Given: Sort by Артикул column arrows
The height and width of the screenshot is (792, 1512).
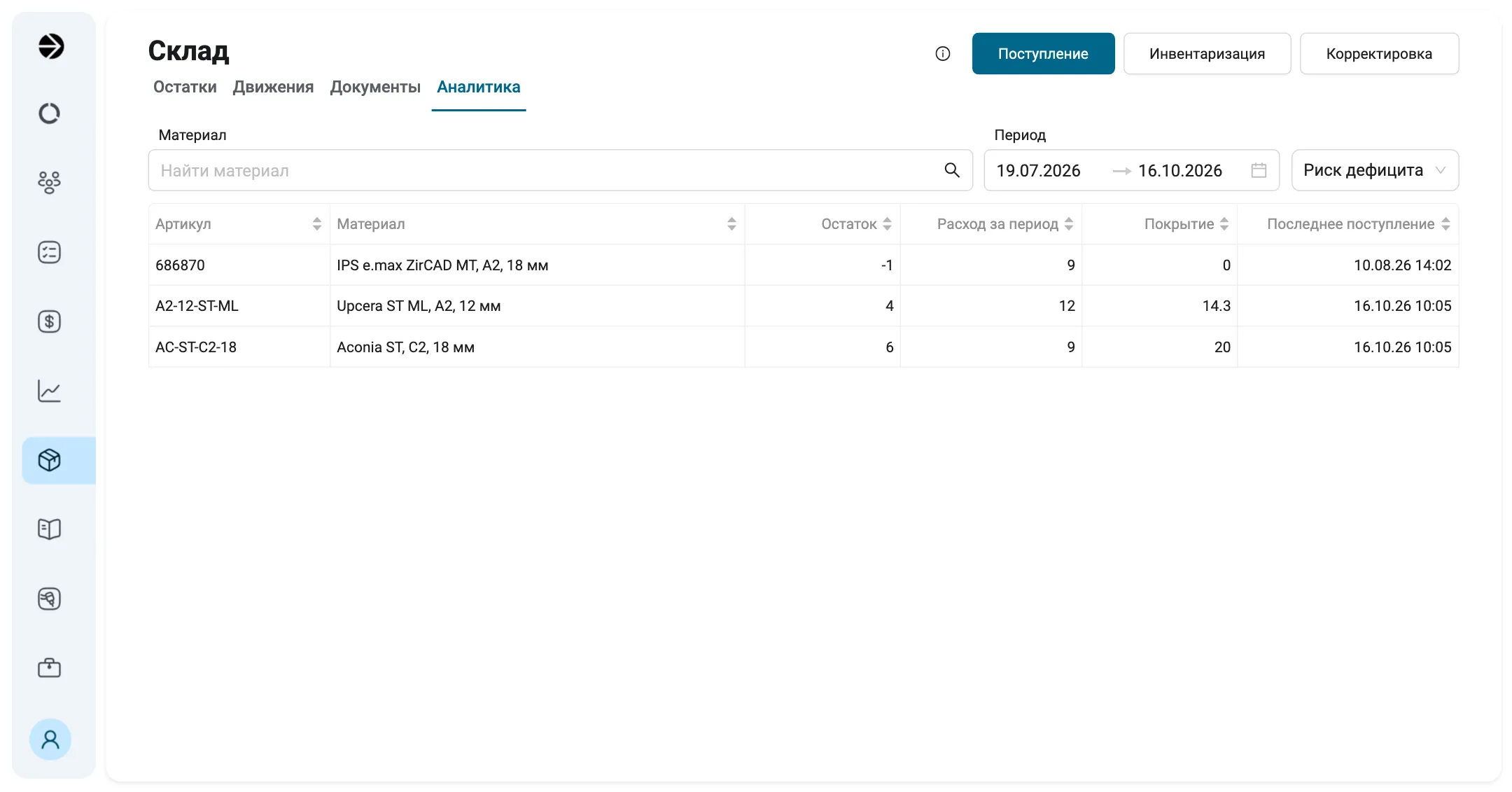Looking at the screenshot, I should click(317, 224).
